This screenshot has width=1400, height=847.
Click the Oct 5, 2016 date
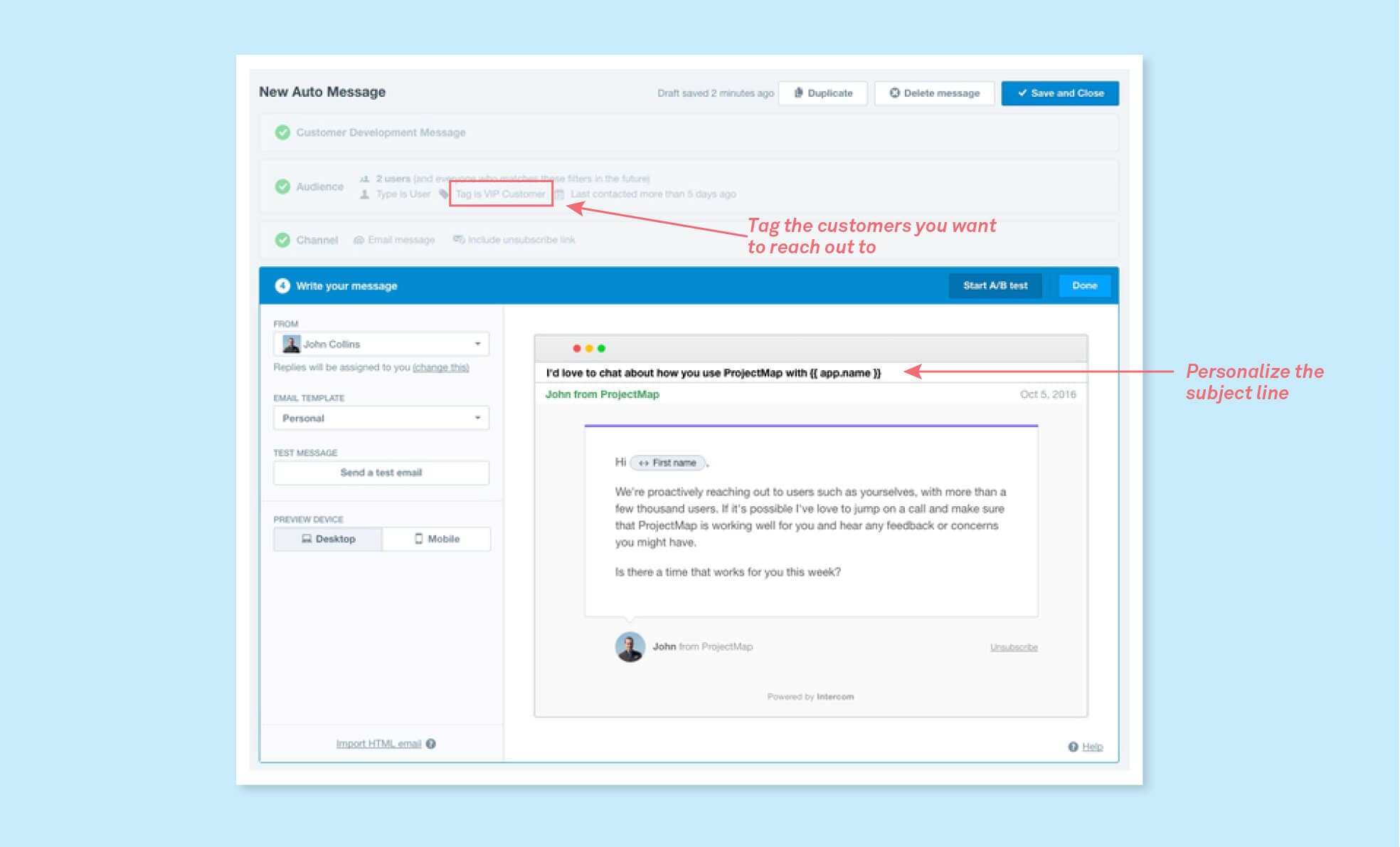click(1048, 394)
